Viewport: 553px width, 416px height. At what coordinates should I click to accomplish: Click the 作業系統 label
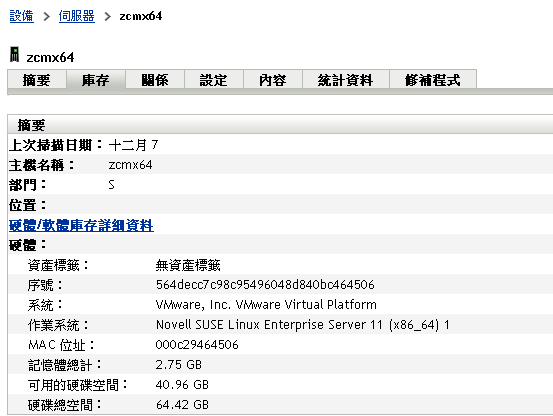point(58,325)
